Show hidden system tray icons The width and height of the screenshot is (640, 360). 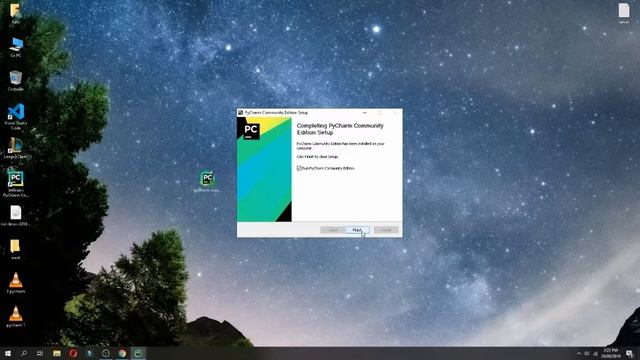[579, 353]
